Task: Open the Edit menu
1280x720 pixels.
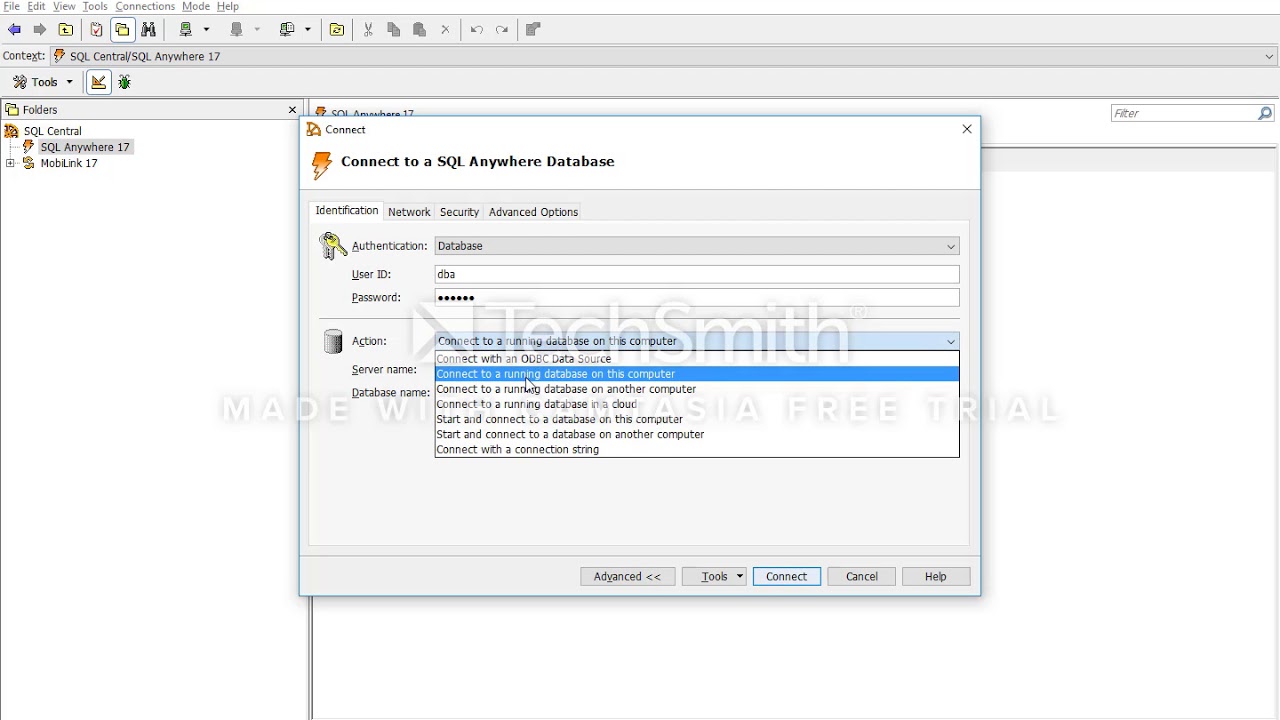Action: [36, 7]
